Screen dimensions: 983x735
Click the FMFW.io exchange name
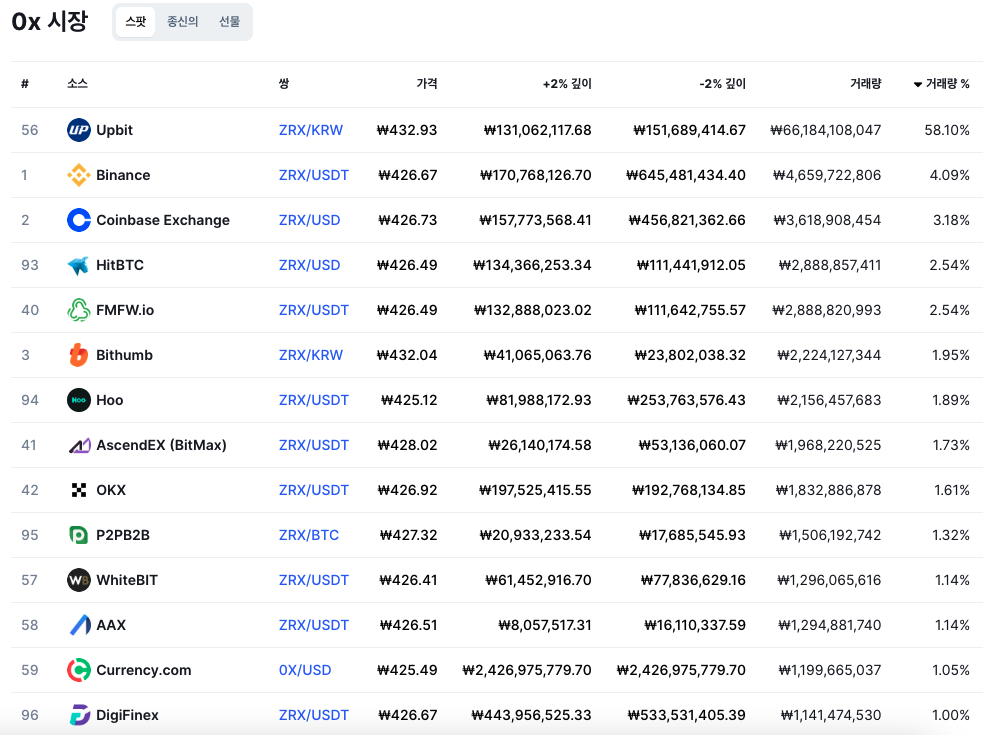coord(125,310)
